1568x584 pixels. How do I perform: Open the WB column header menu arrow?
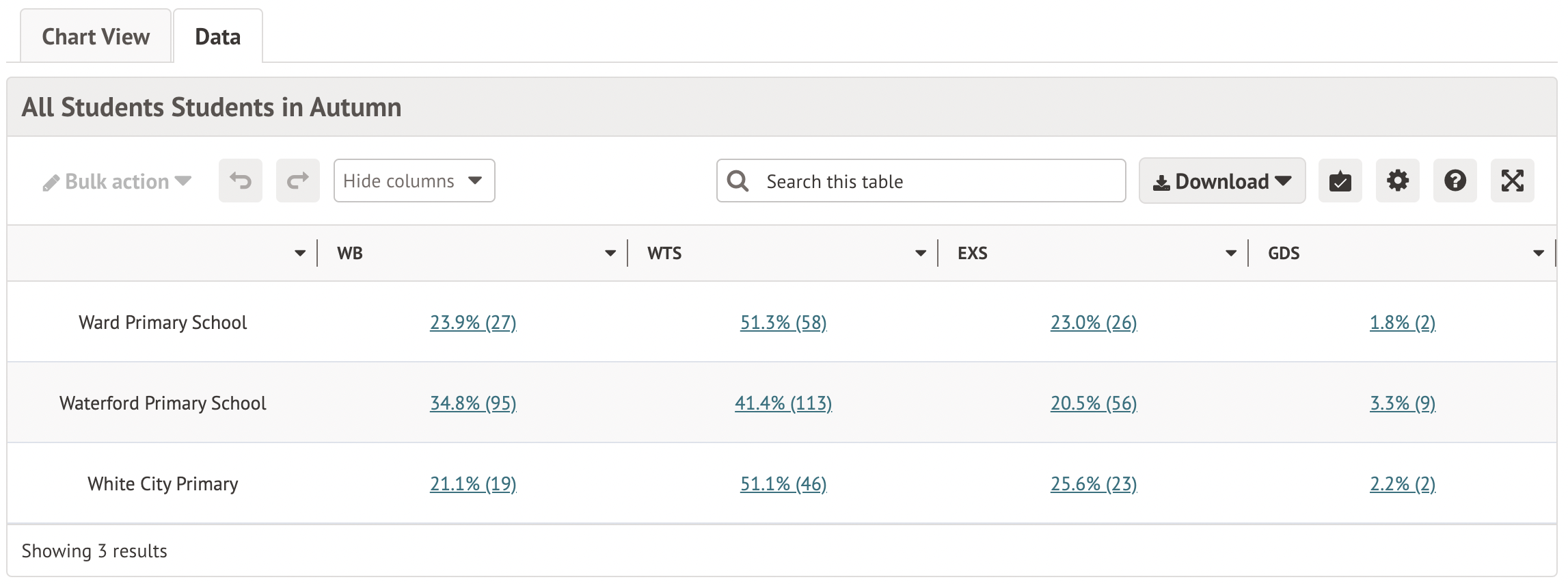click(610, 254)
